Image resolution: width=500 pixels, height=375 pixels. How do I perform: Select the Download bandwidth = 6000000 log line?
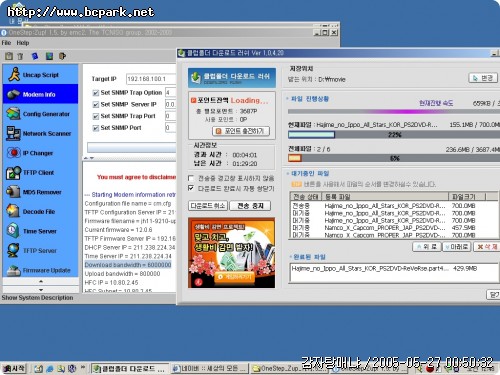(x=128, y=265)
